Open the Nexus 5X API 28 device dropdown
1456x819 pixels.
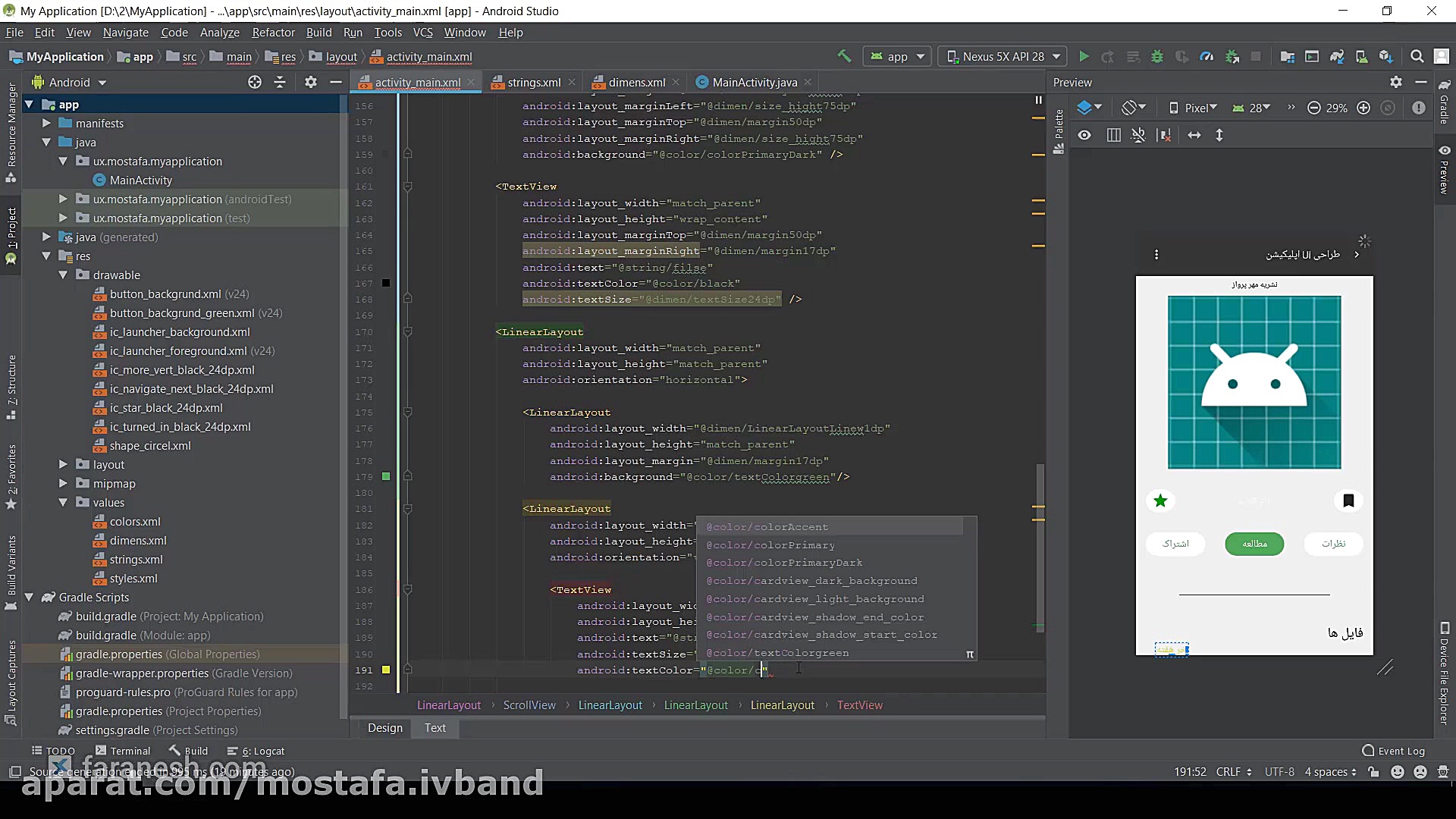[x=1003, y=56]
